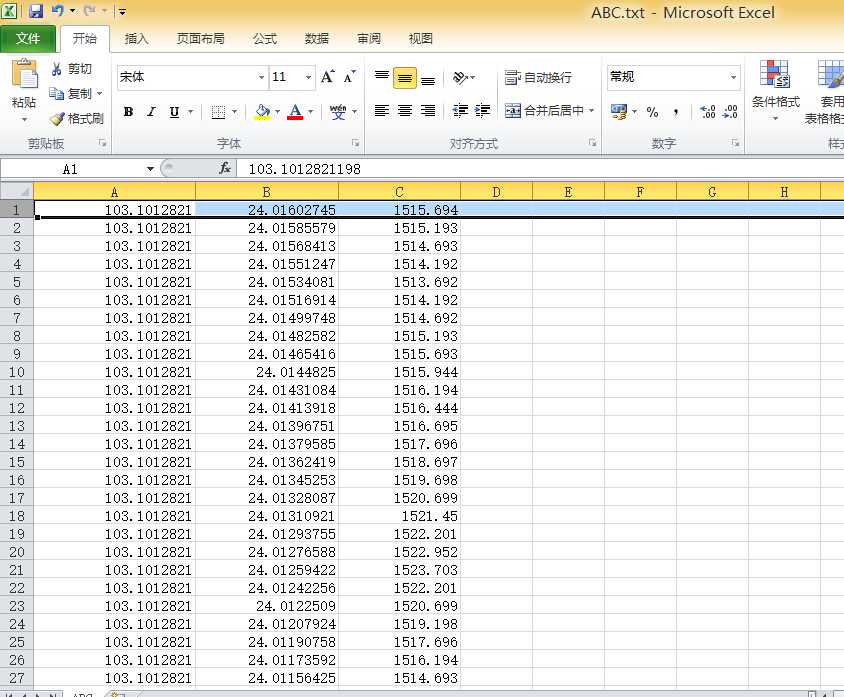Viewport: 844px width, 697px height.
Task: Expand the Name Box A1 dropdown arrow
Action: (x=150, y=169)
